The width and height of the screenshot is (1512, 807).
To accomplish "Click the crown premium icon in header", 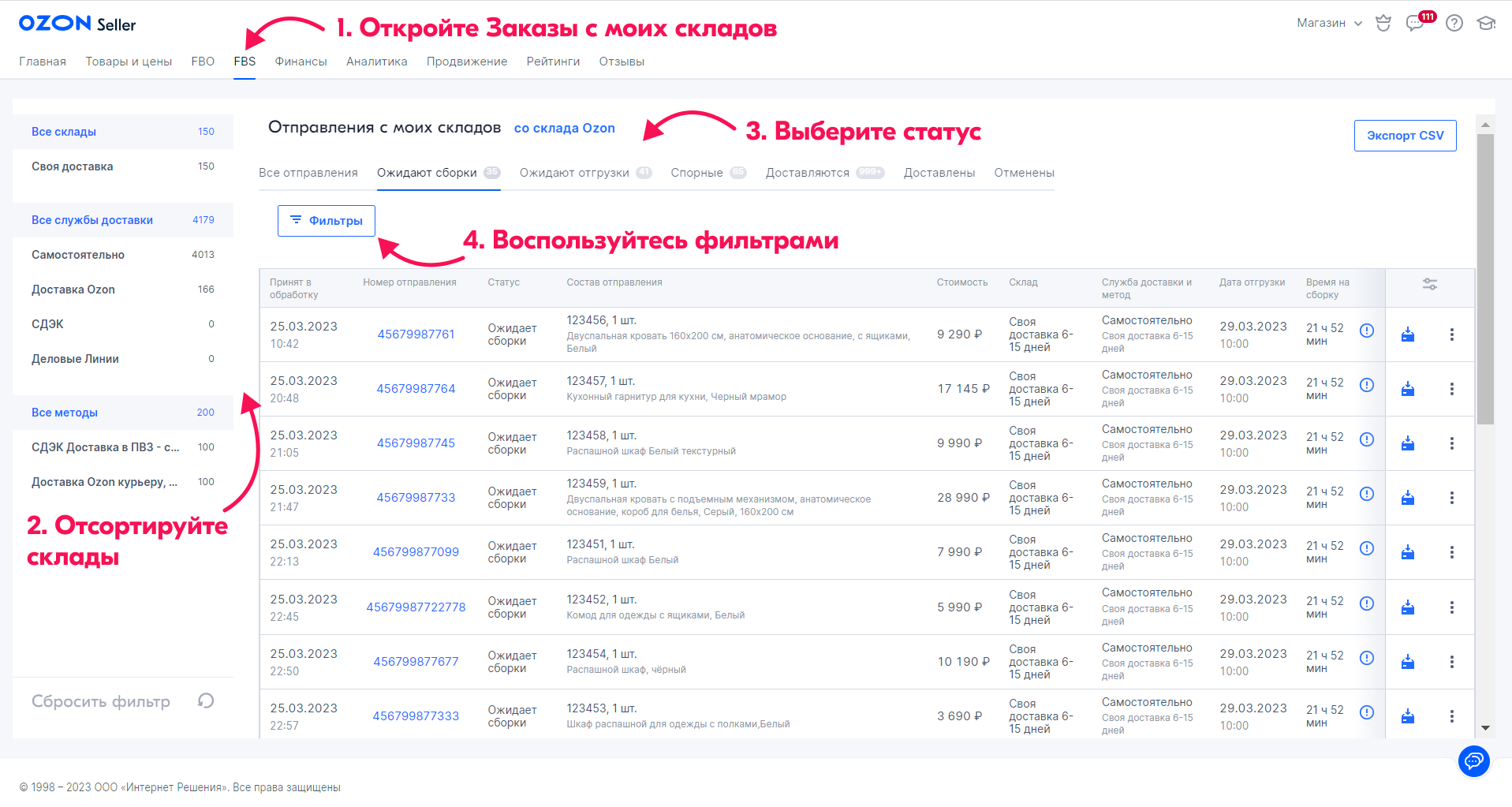I will coord(1383,23).
